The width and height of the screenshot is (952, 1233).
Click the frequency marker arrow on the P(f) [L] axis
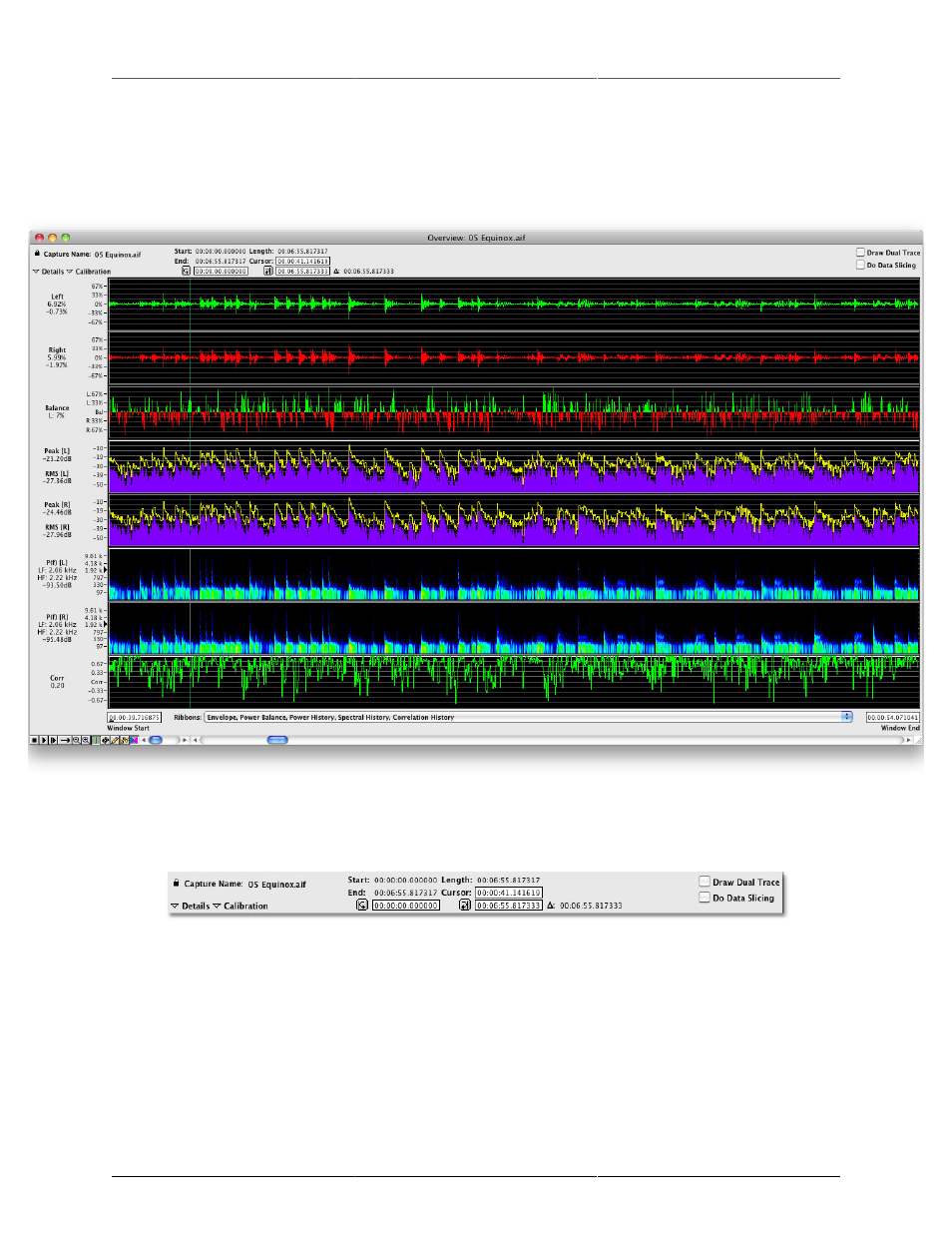[x=105, y=570]
